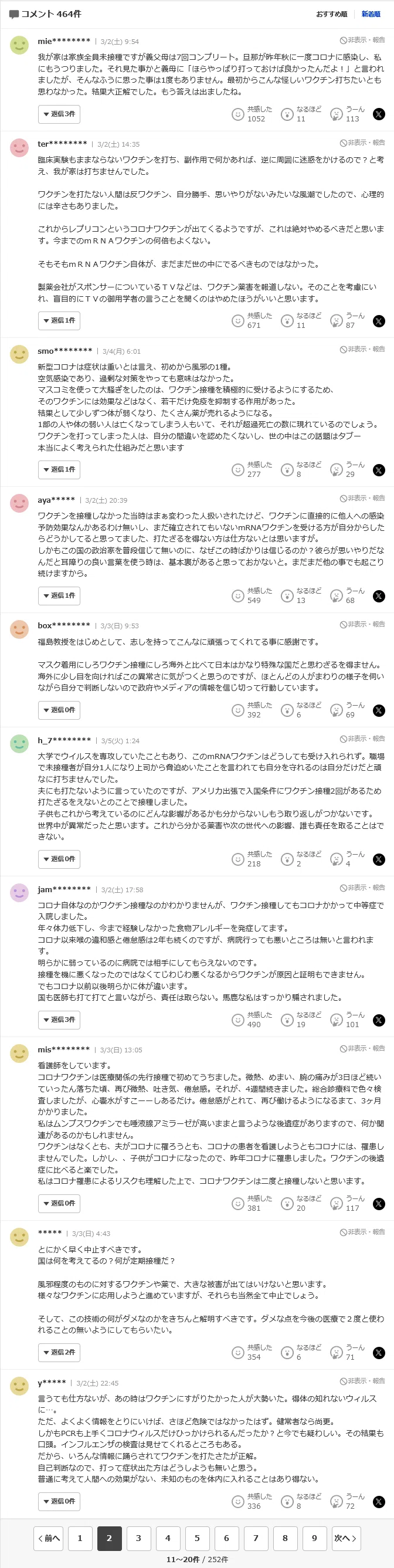Click 次へ next page button
The width and height of the screenshot is (394, 1568).
pyautogui.click(x=346, y=1537)
